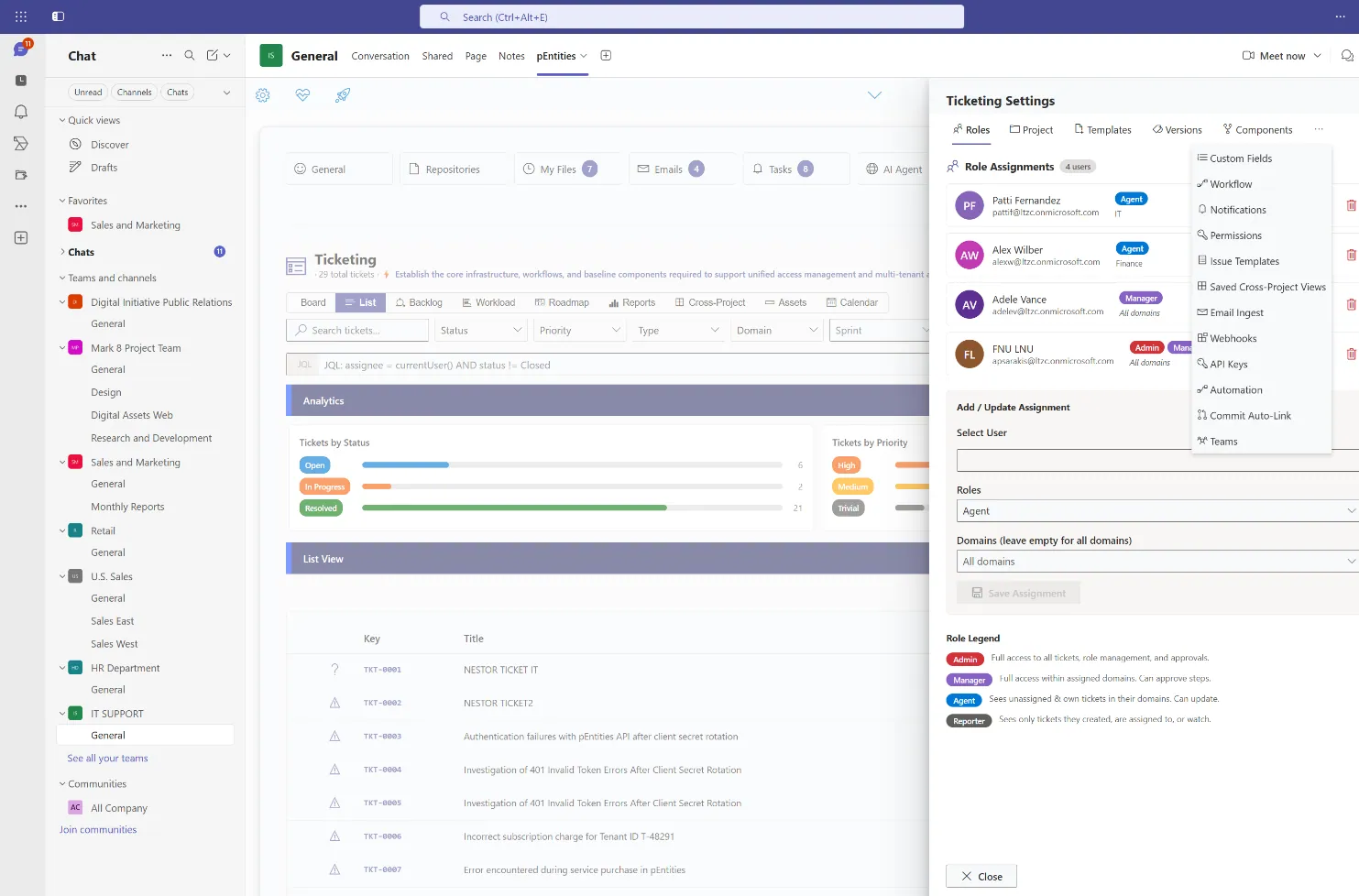The image size is (1359, 896).
Task: Click the Save Assignment button
Action: point(1018,594)
